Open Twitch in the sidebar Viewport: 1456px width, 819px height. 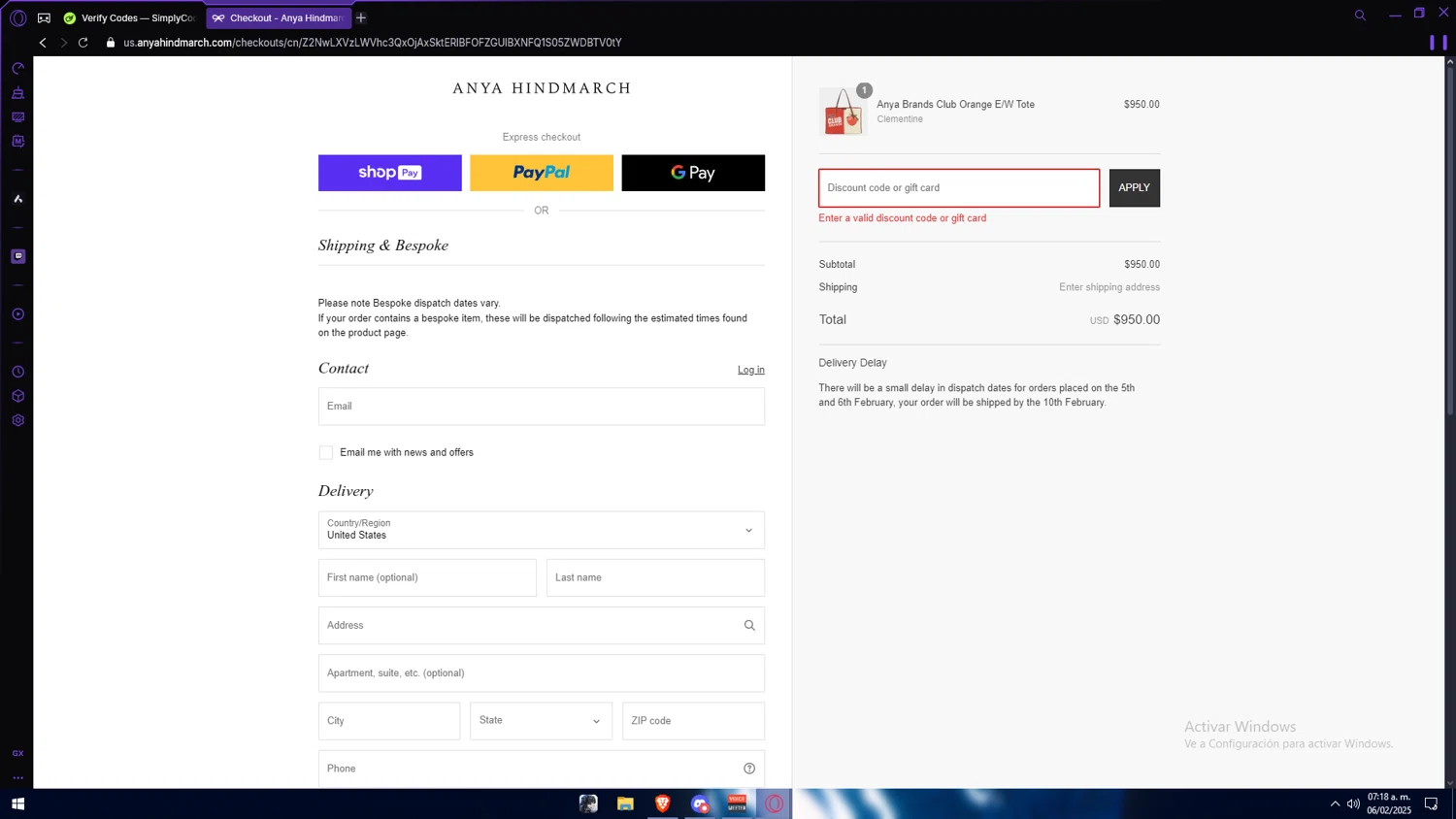click(17, 256)
